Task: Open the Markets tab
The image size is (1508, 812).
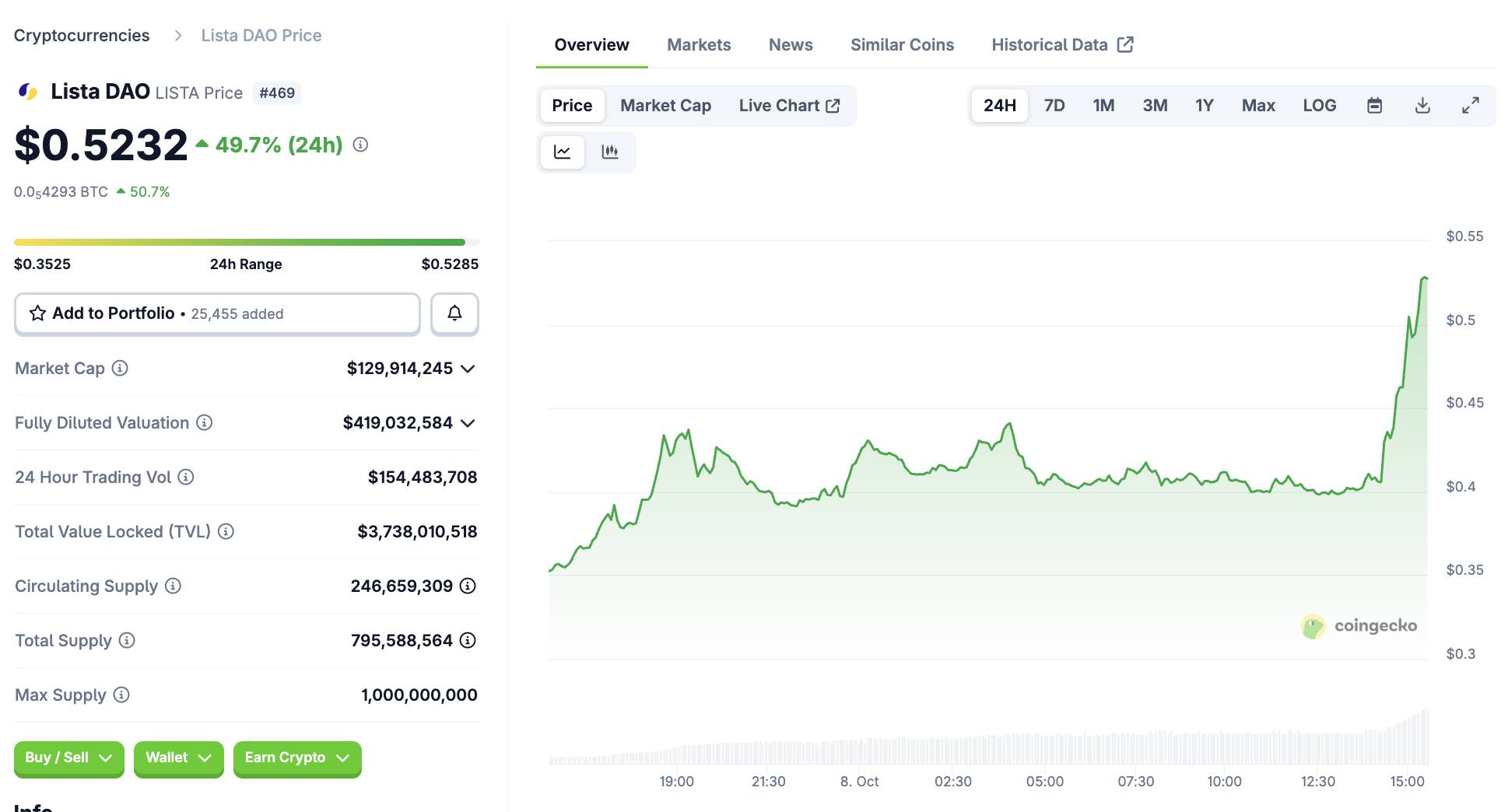Action: tap(698, 45)
